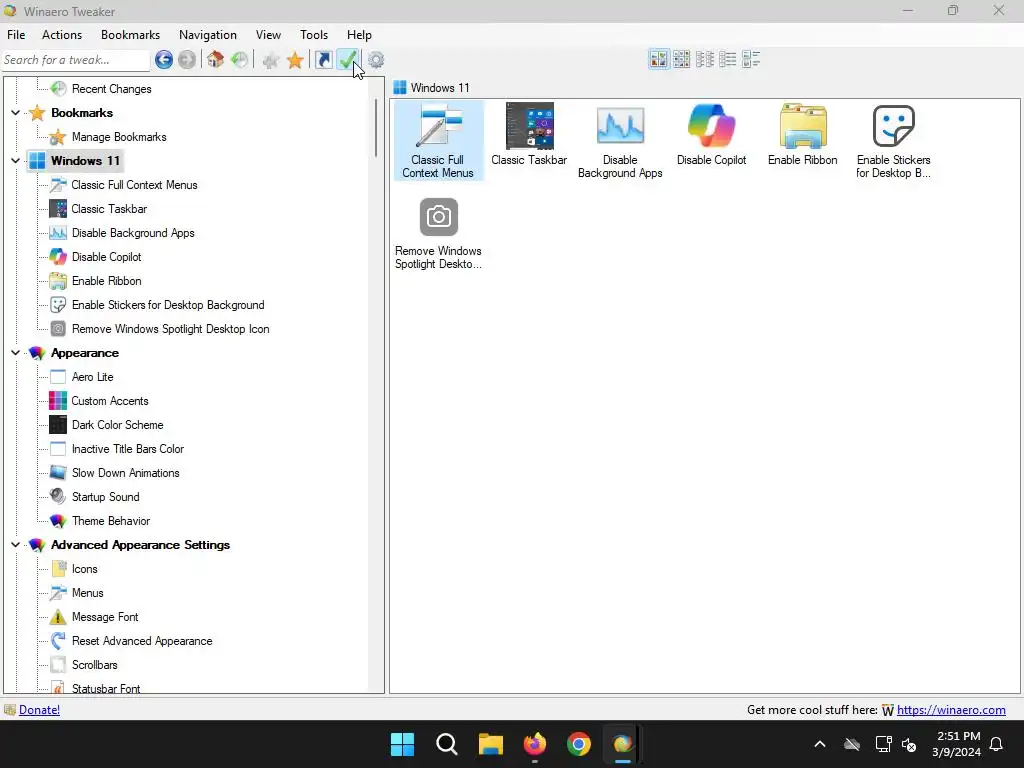This screenshot has height=768, width=1024.
Task: Open settings gear in toolbar
Action: [376, 60]
